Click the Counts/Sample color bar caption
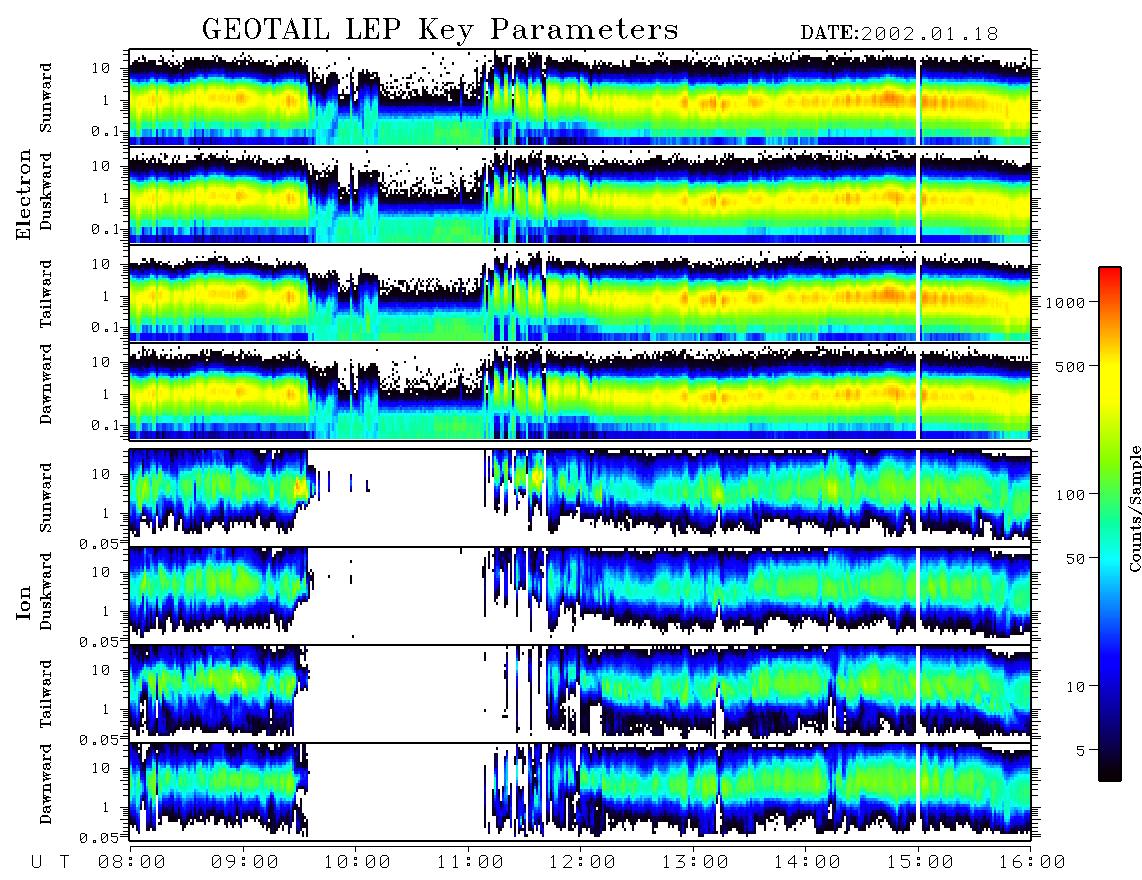 1135,508
